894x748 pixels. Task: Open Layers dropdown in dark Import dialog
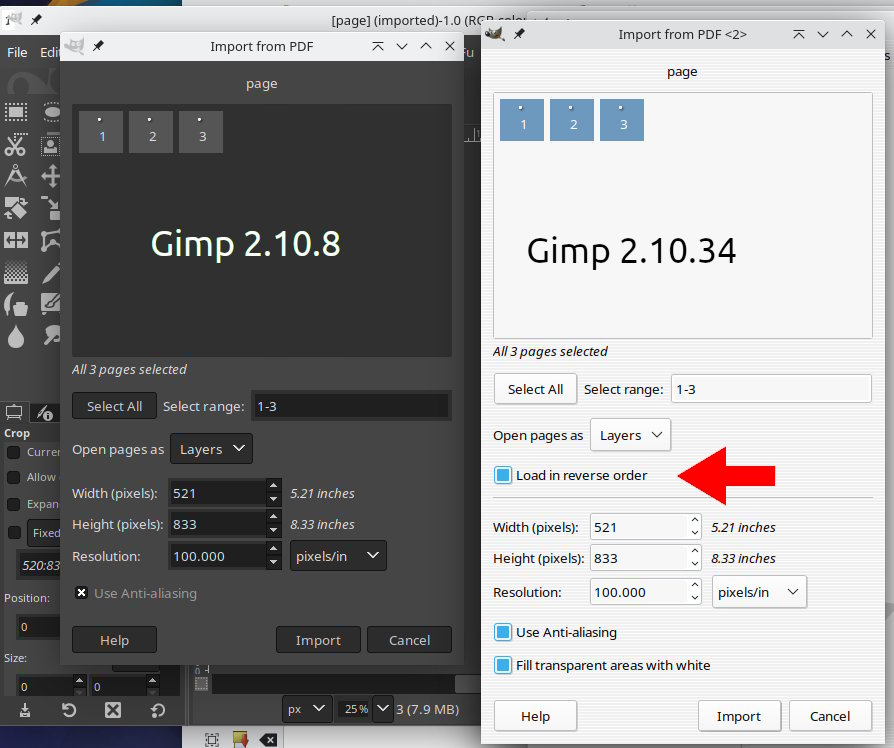coord(211,449)
